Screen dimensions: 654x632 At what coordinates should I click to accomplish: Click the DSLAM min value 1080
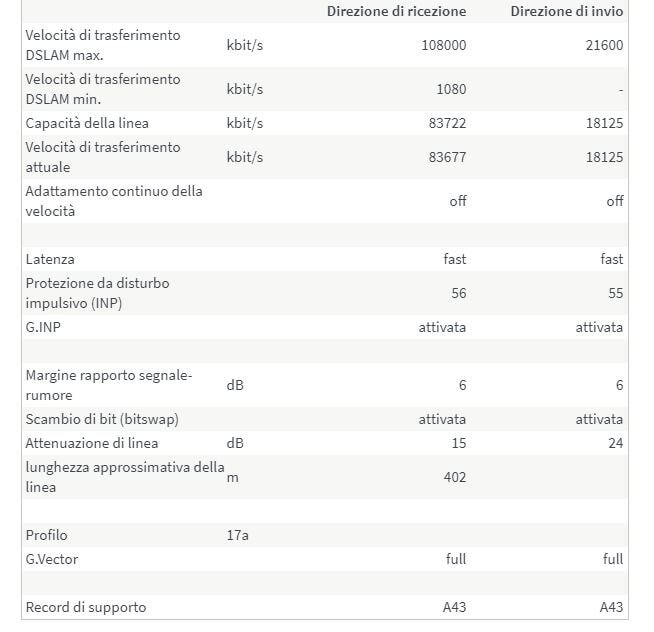coord(451,89)
